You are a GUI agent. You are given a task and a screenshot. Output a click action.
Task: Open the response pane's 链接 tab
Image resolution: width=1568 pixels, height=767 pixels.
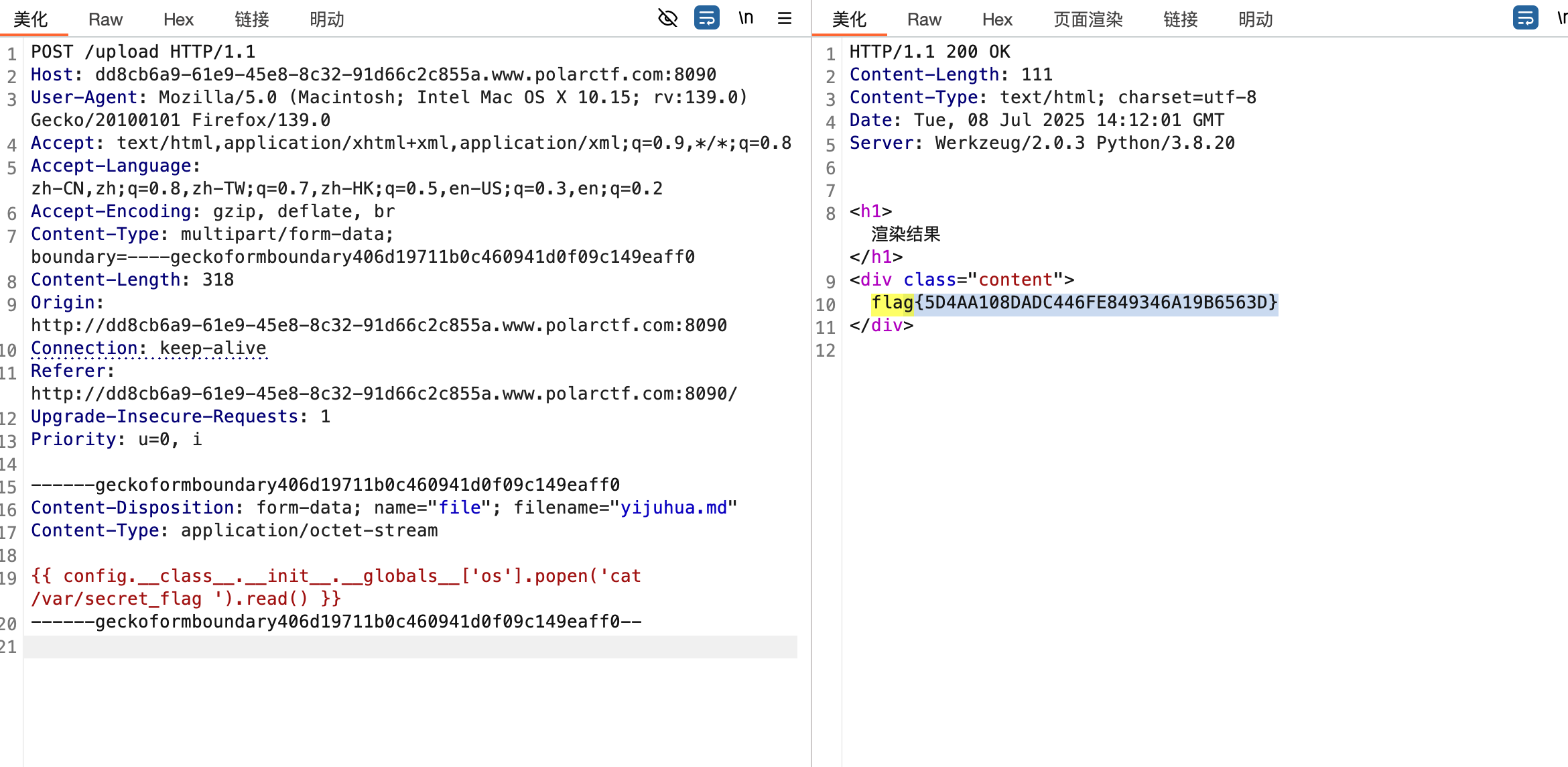[1180, 19]
